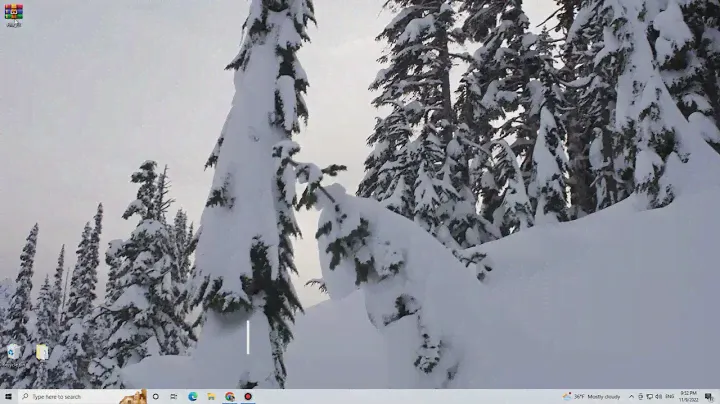
Task: Open Cortana from the taskbar
Action: tap(155, 396)
